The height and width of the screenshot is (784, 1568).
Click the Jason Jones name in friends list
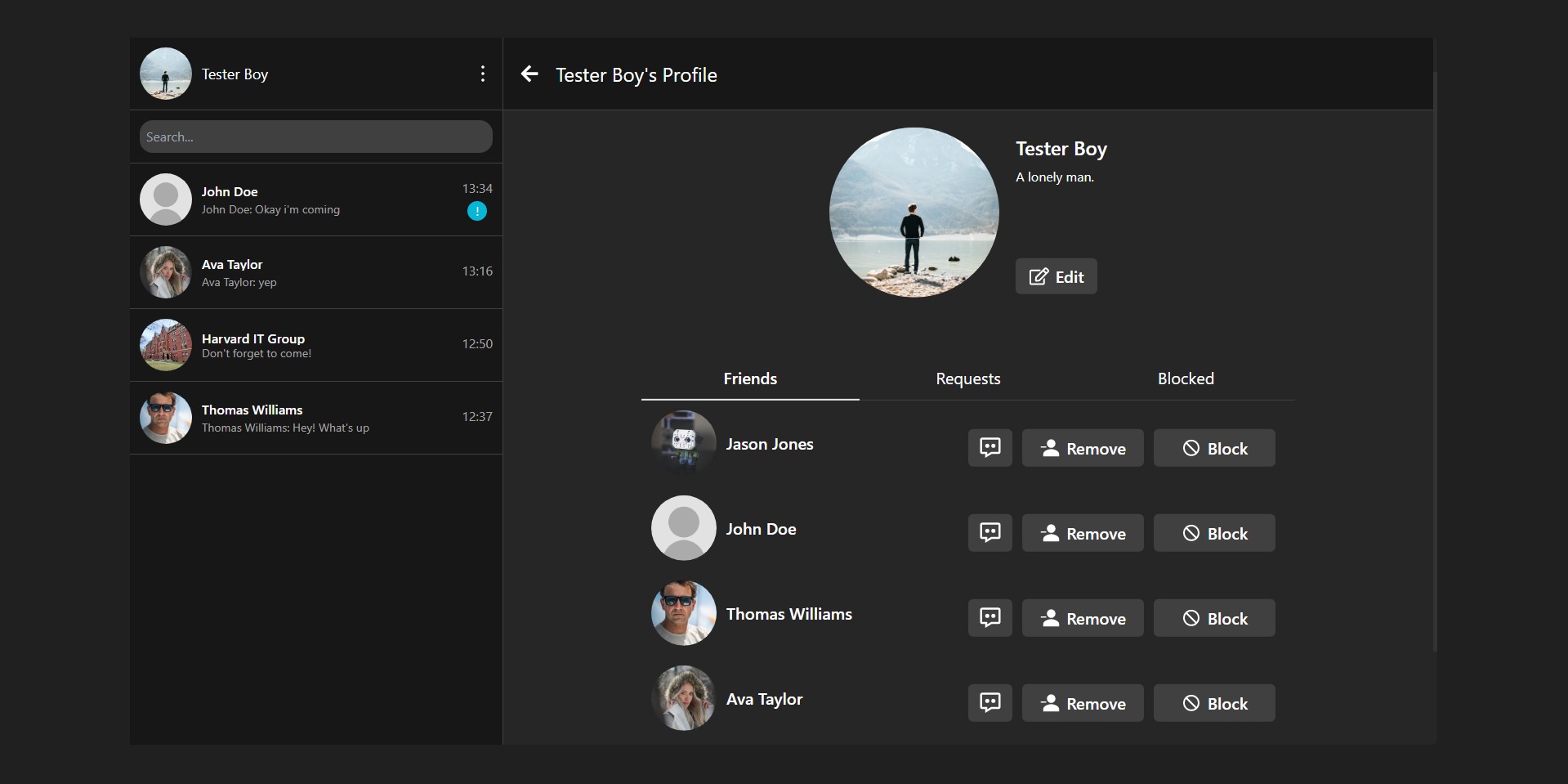(770, 444)
